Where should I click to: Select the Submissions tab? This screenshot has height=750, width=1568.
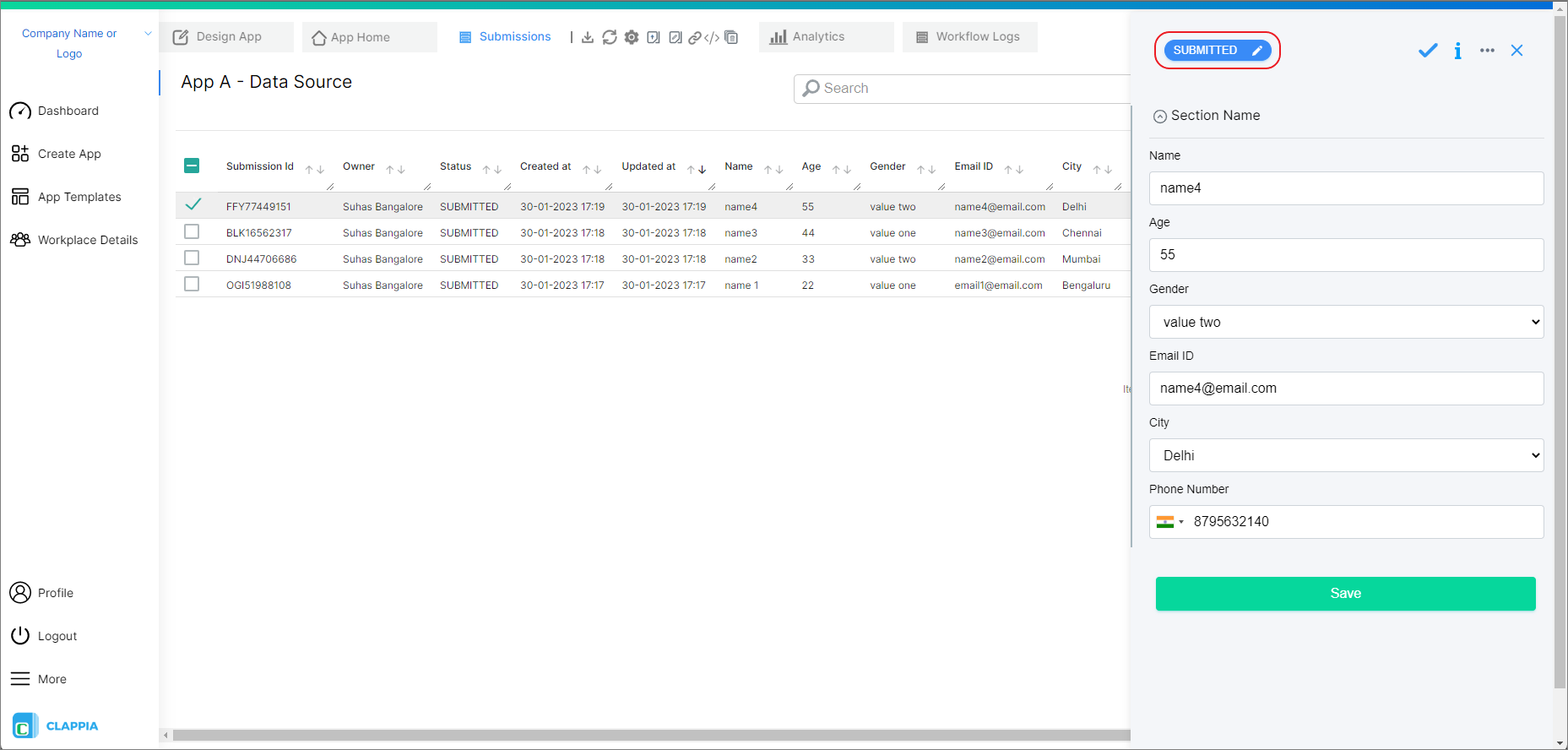point(505,37)
